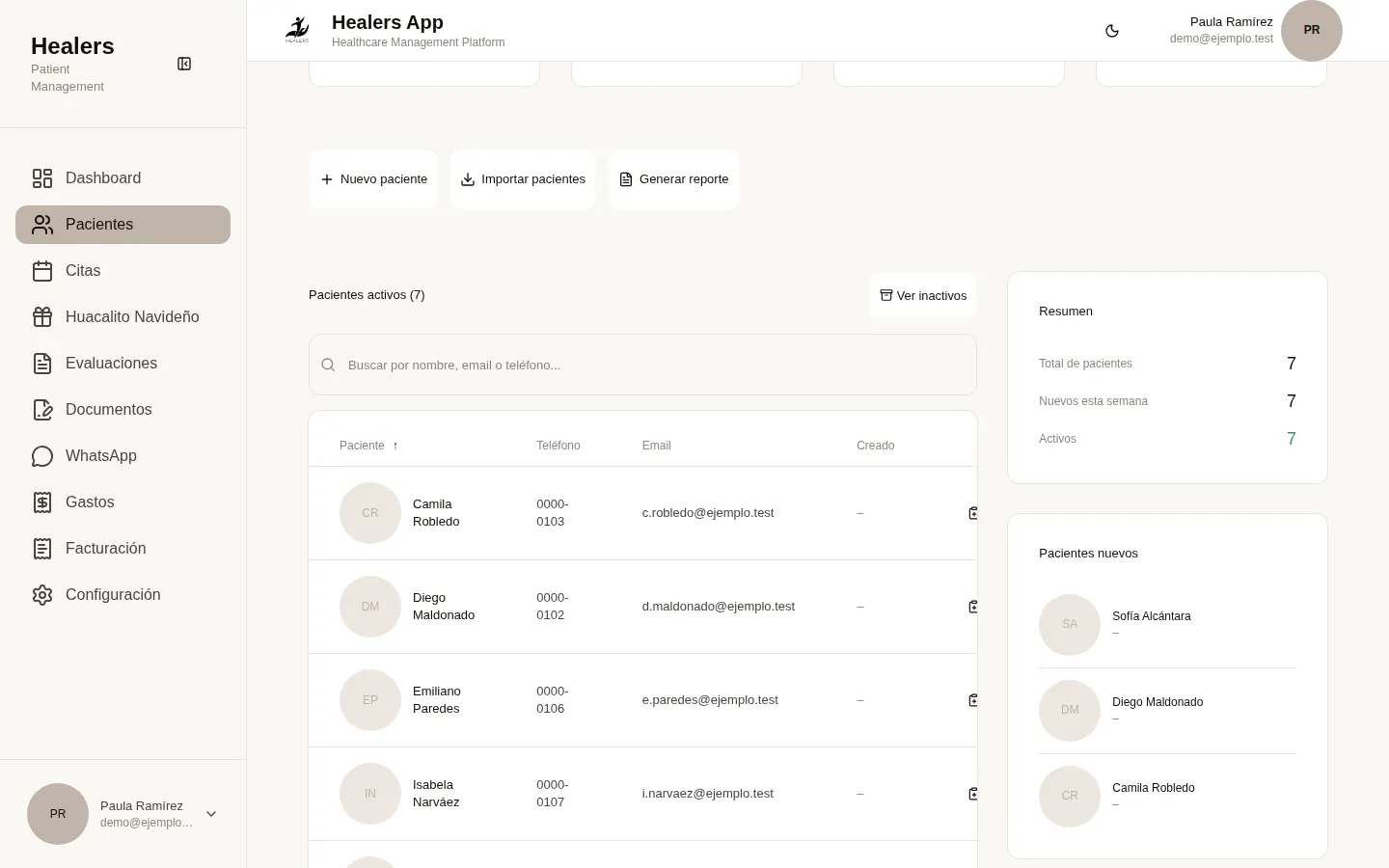
Task: Click the Documentos pencil-file icon
Action: (x=42, y=410)
